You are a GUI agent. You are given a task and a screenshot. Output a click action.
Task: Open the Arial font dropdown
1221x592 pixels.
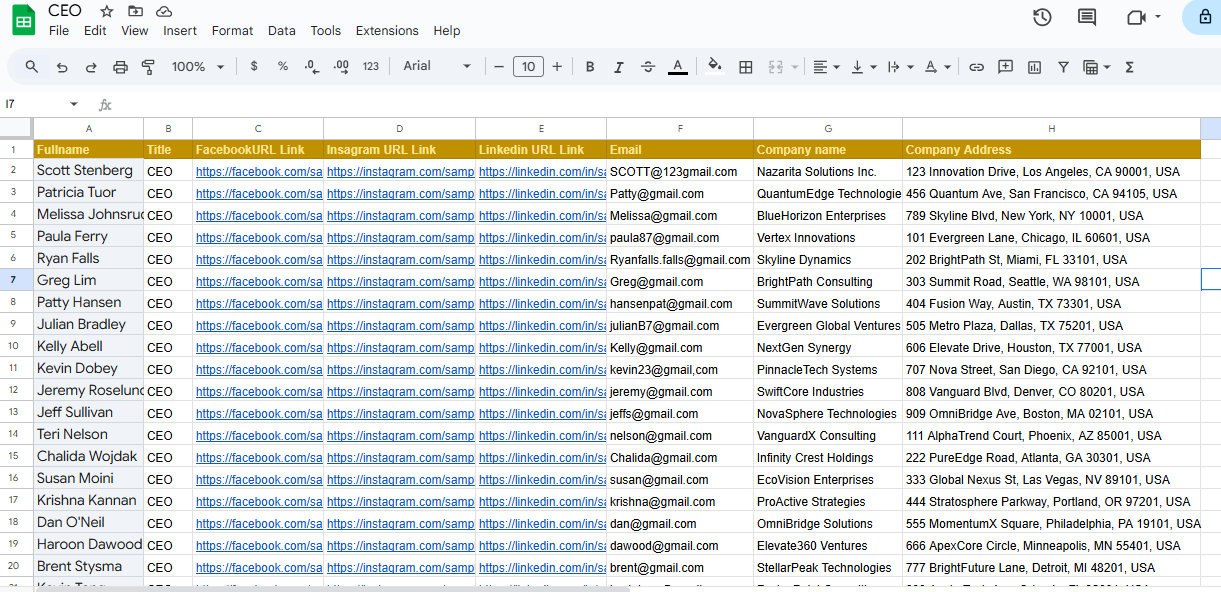coord(437,66)
